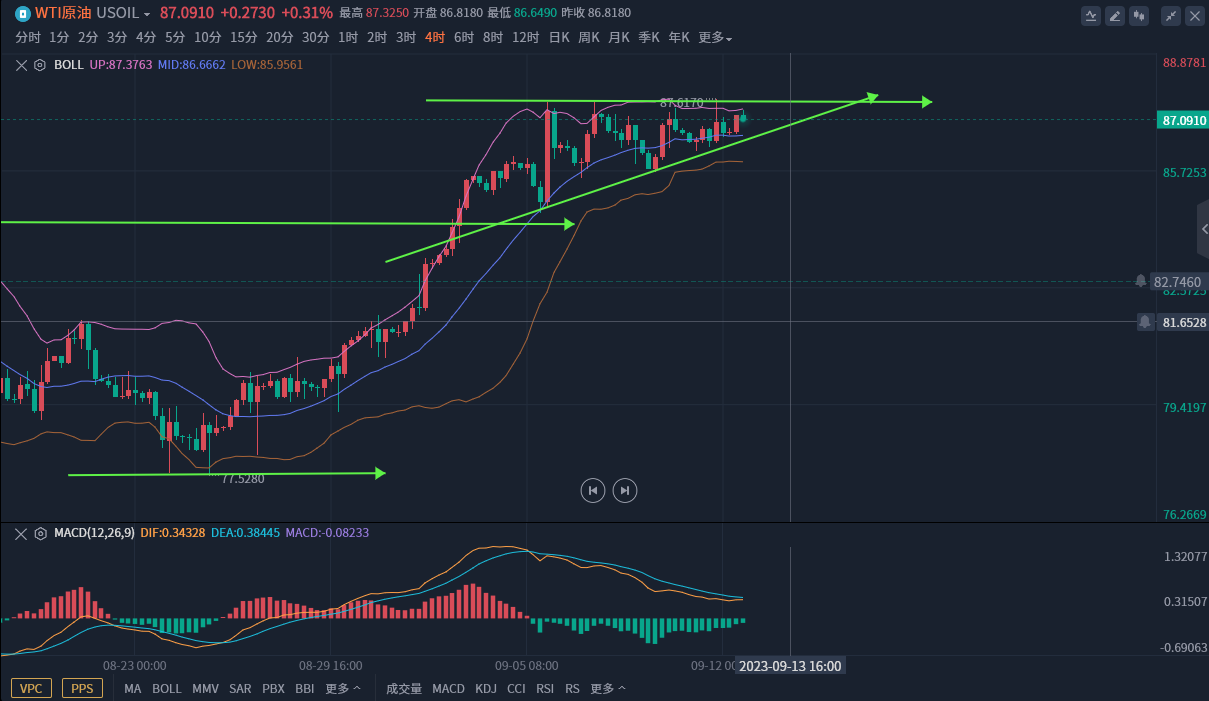Image resolution: width=1209 pixels, height=701 pixels.
Task: Switch to 2时 timeframe
Action: tap(377, 37)
